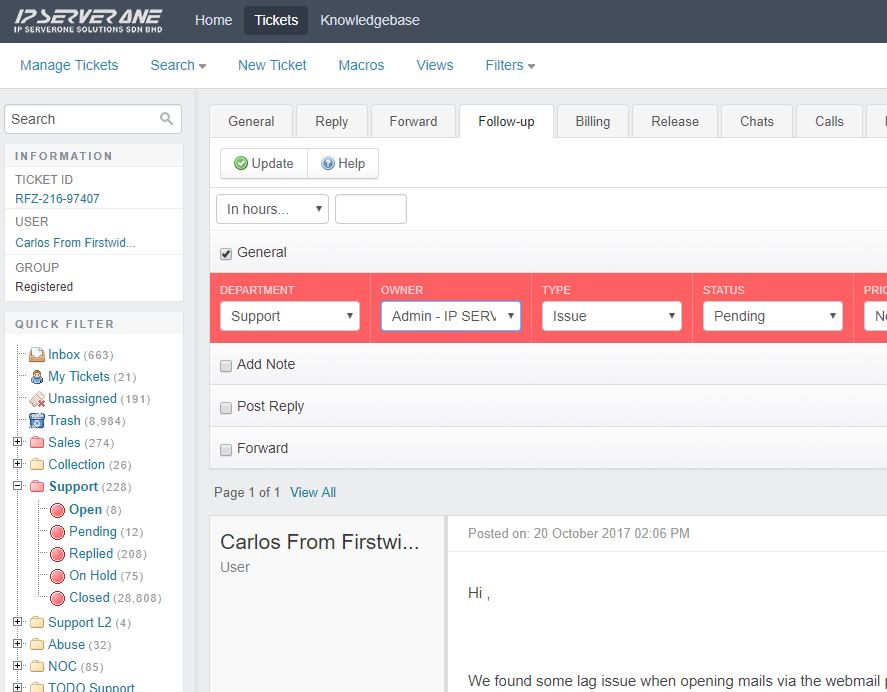Image resolution: width=887 pixels, height=692 pixels.
Task: Switch to the Billing tab
Action: click(x=592, y=121)
